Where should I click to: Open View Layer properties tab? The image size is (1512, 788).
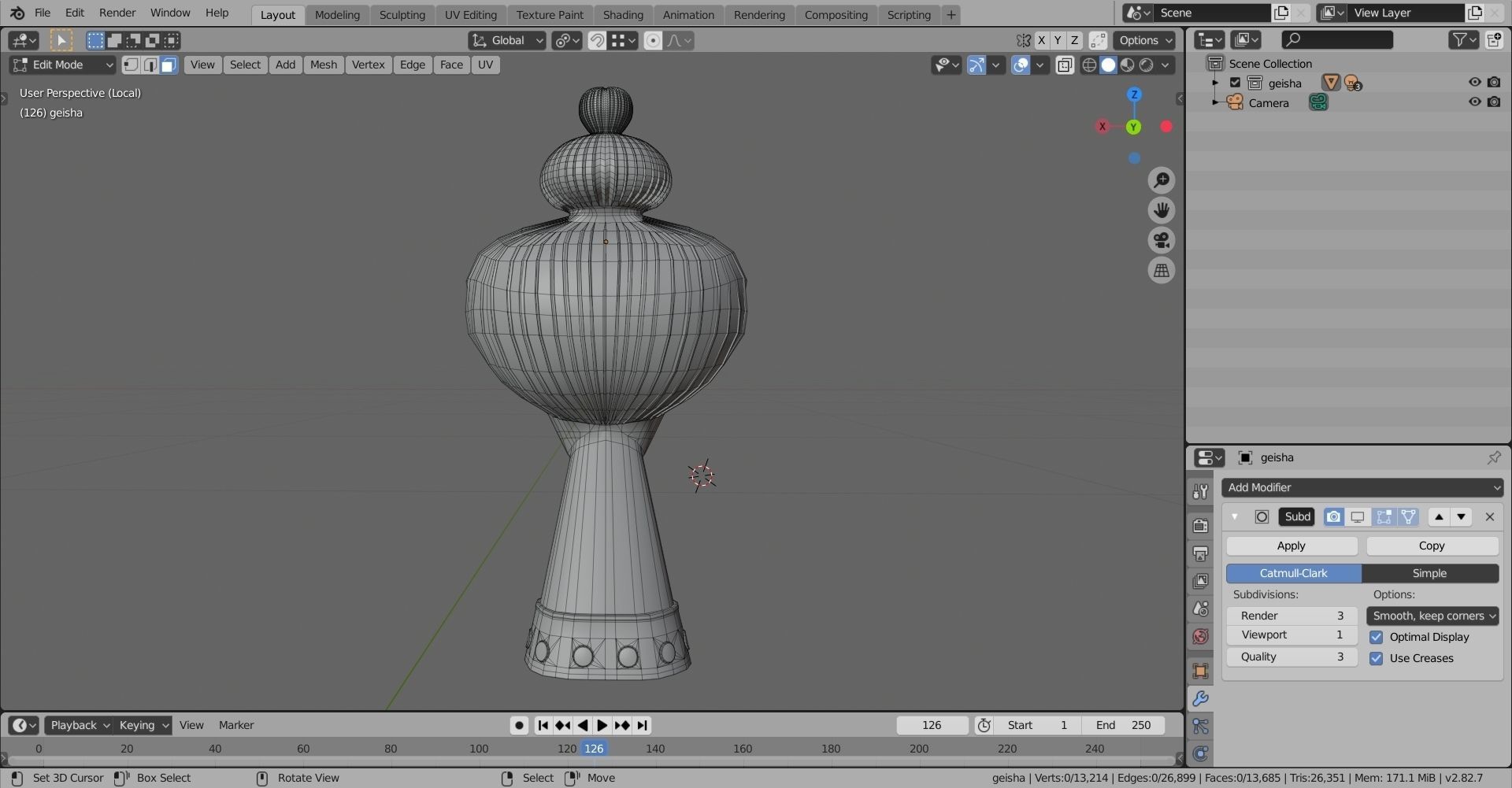pos(1200,581)
